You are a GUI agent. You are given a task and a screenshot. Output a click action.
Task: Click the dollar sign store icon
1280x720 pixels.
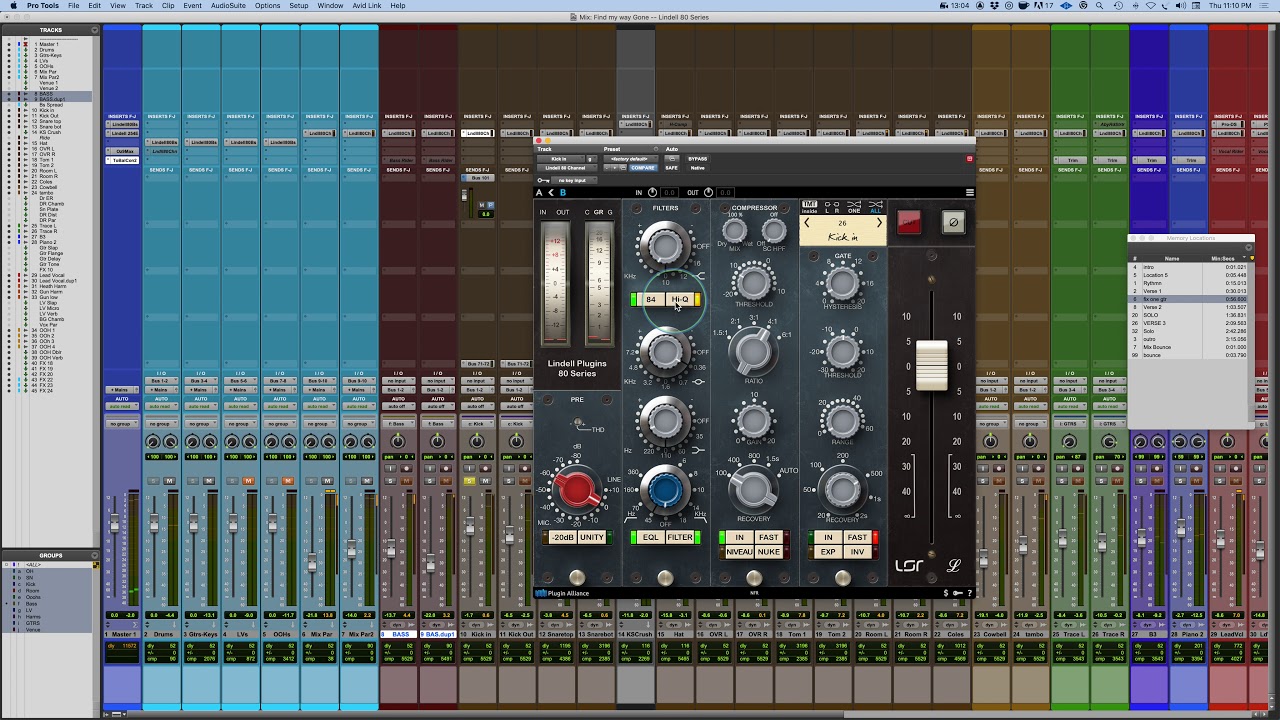pos(946,593)
